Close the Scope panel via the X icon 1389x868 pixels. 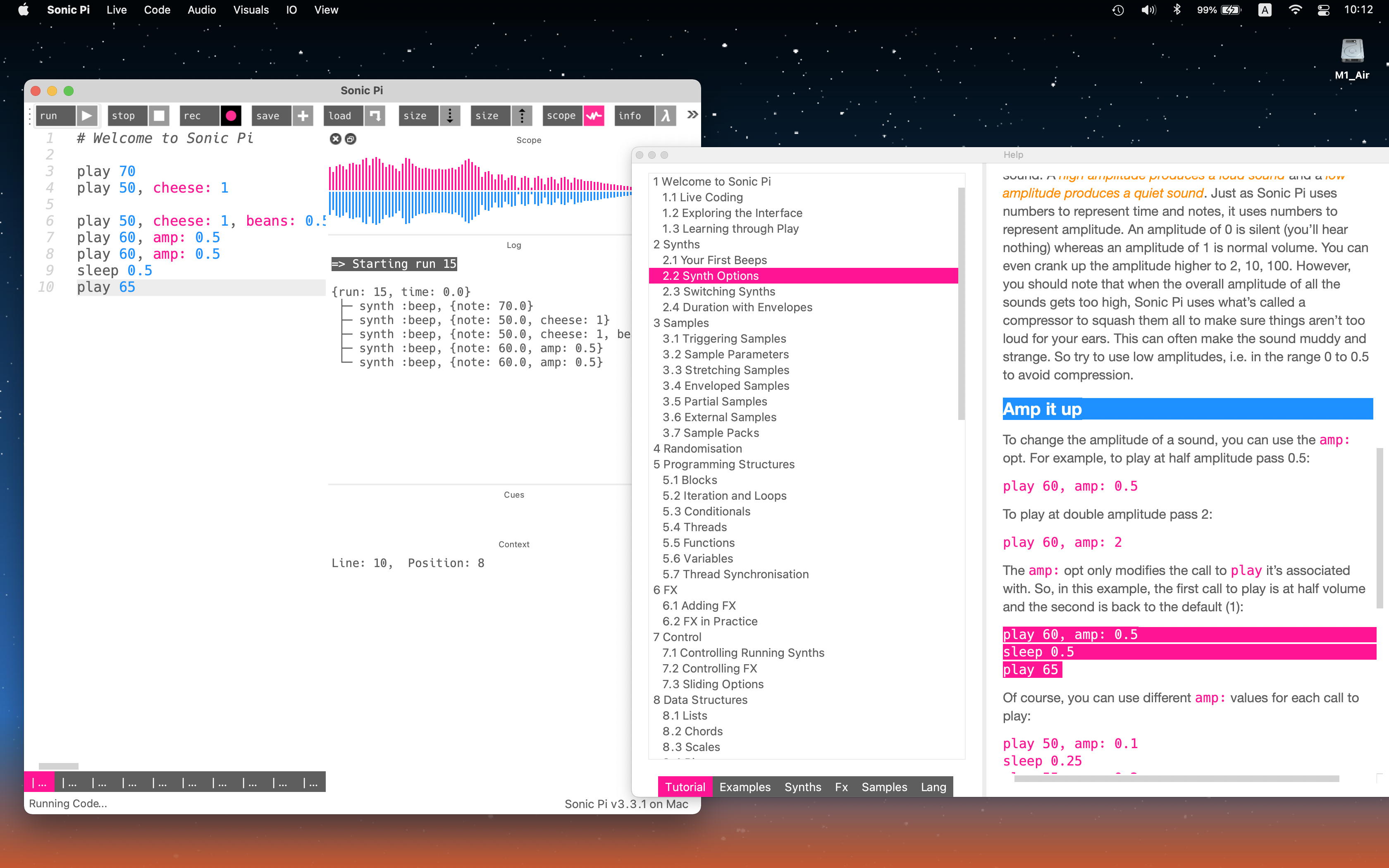point(336,139)
